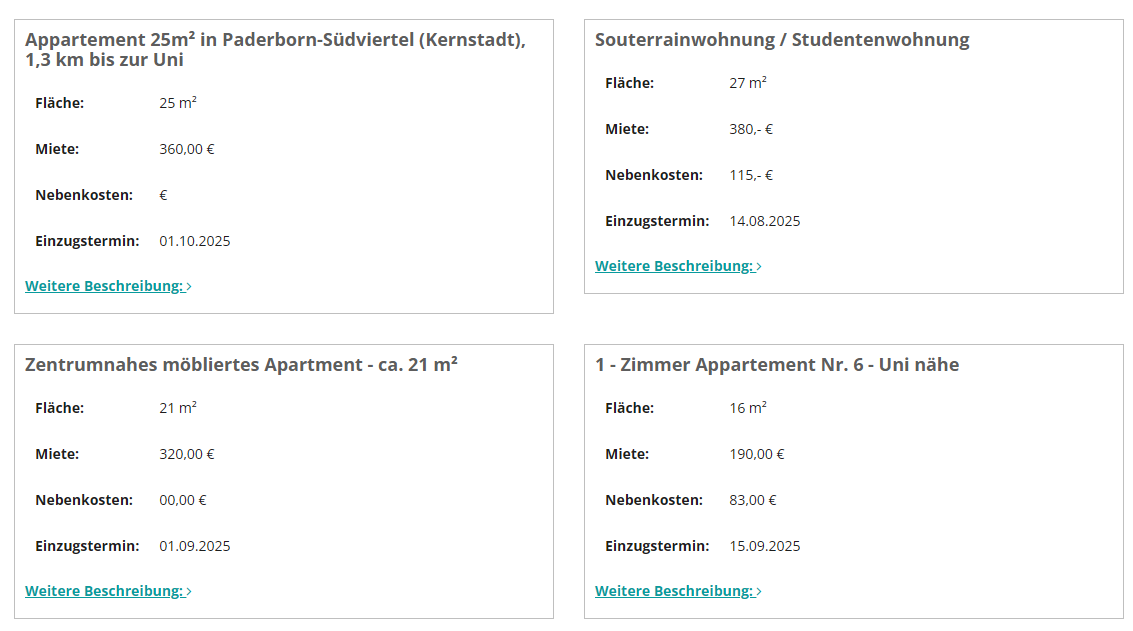Click the 21 m² Fläche value
This screenshot has height=631, width=1133.
(178, 408)
